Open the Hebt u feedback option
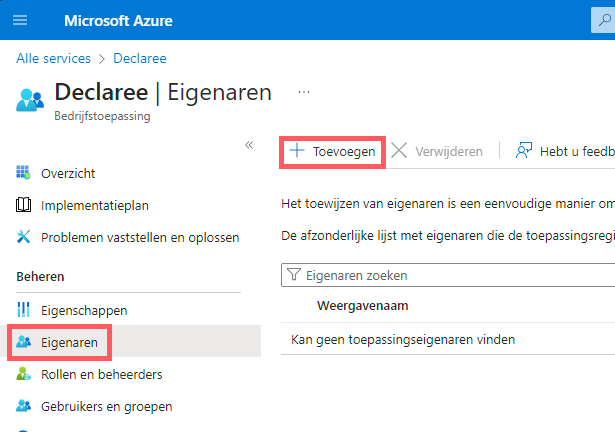 pos(575,151)
